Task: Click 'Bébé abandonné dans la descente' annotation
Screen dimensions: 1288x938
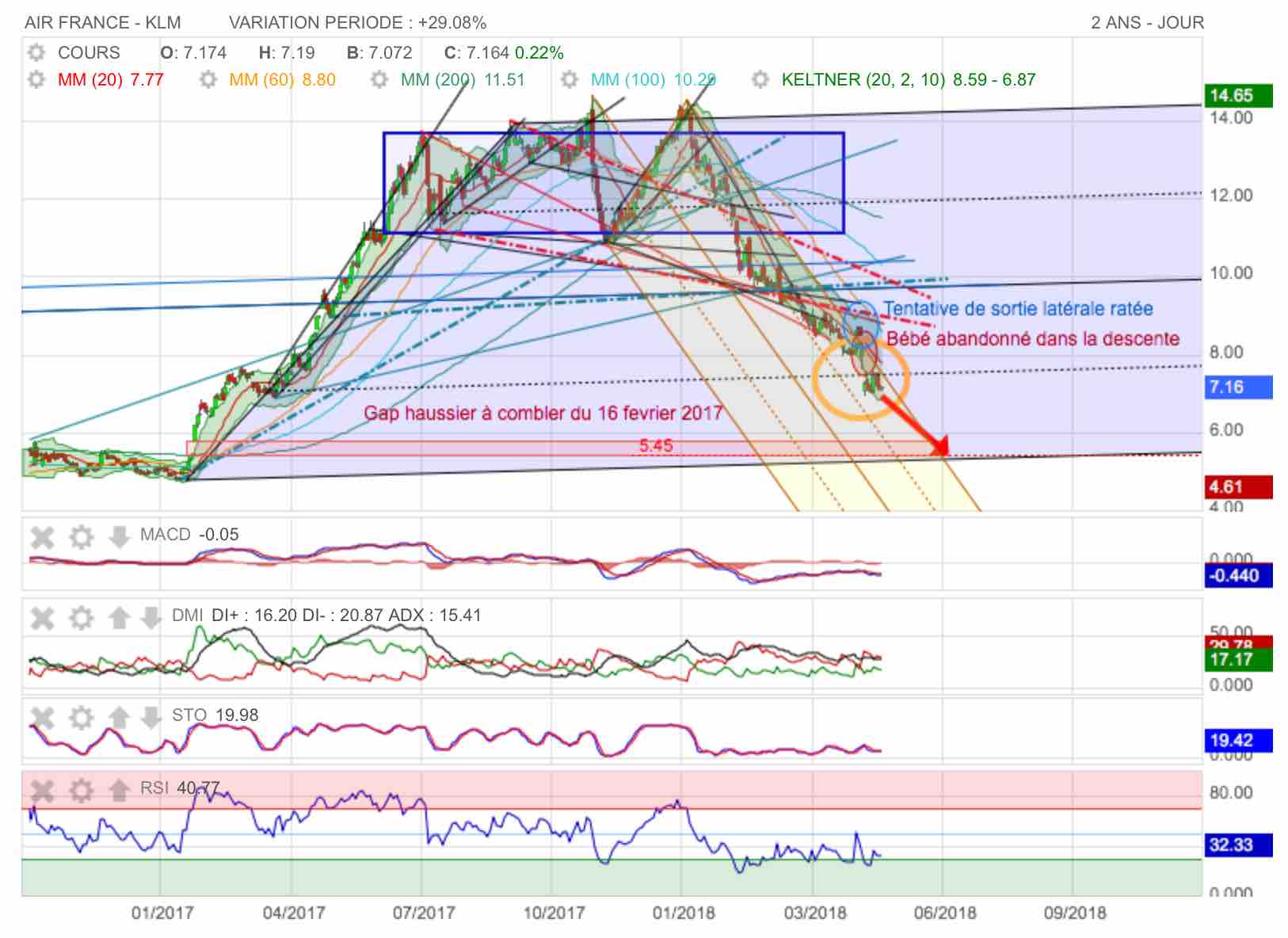Action: point(1032,339)
